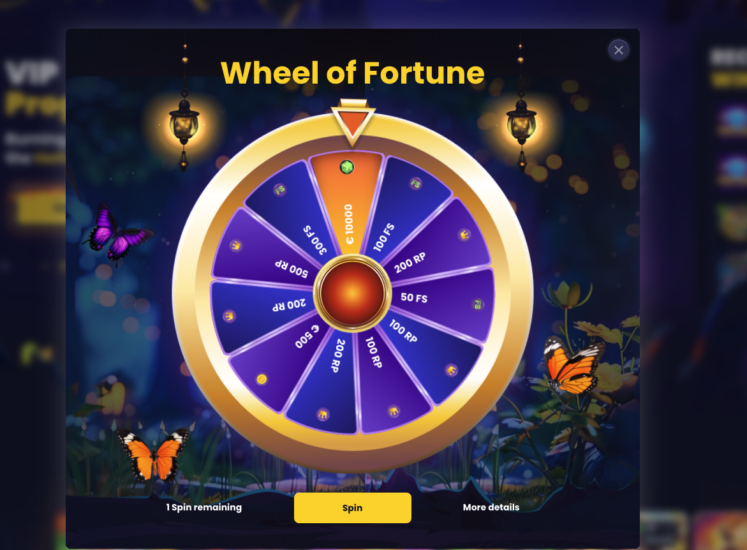Click the green gem on orange segment
This screenshot has height=550, width=747.
coord(347,167)
